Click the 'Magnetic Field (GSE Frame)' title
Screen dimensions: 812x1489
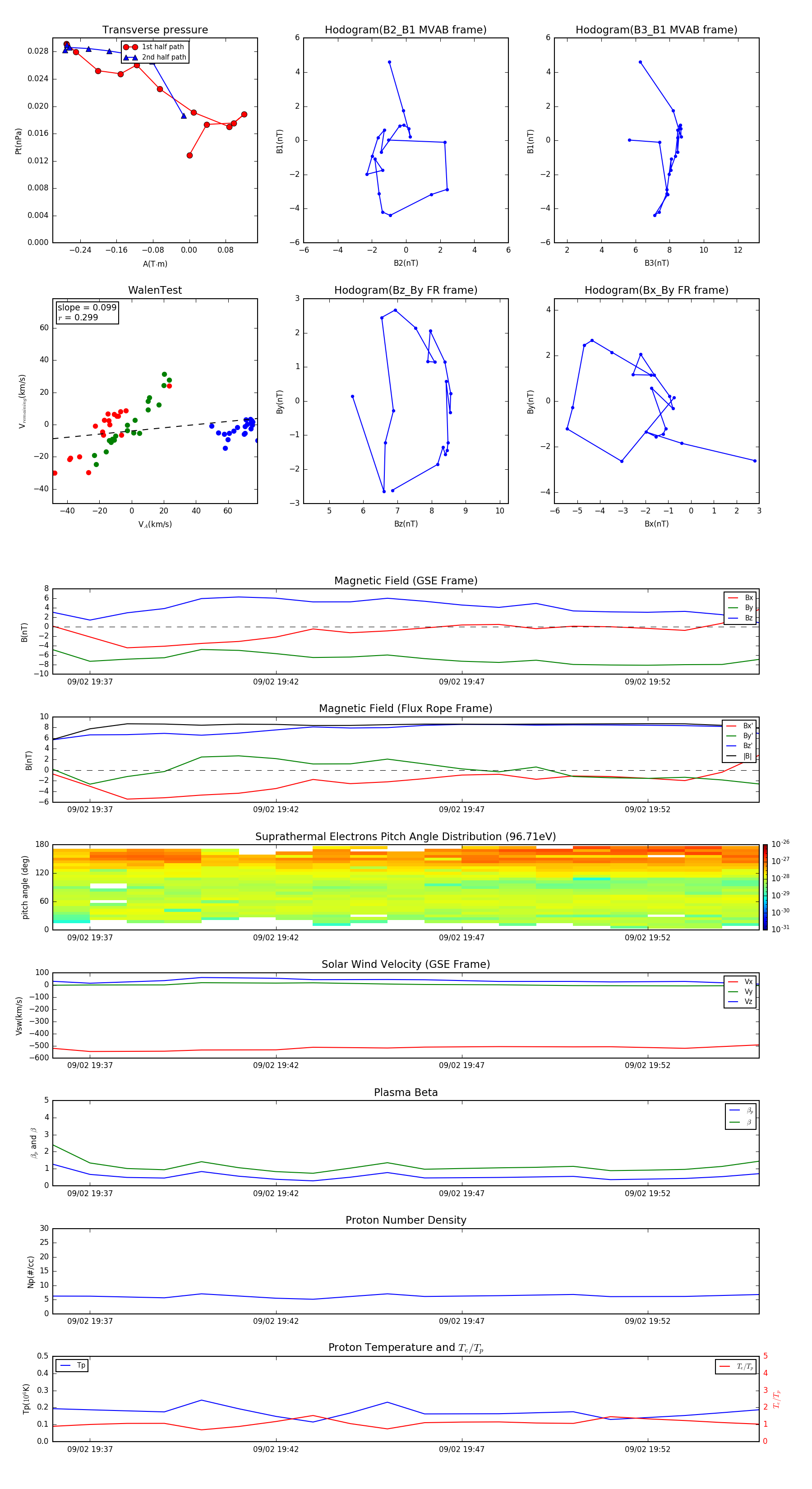coord(406,581)
